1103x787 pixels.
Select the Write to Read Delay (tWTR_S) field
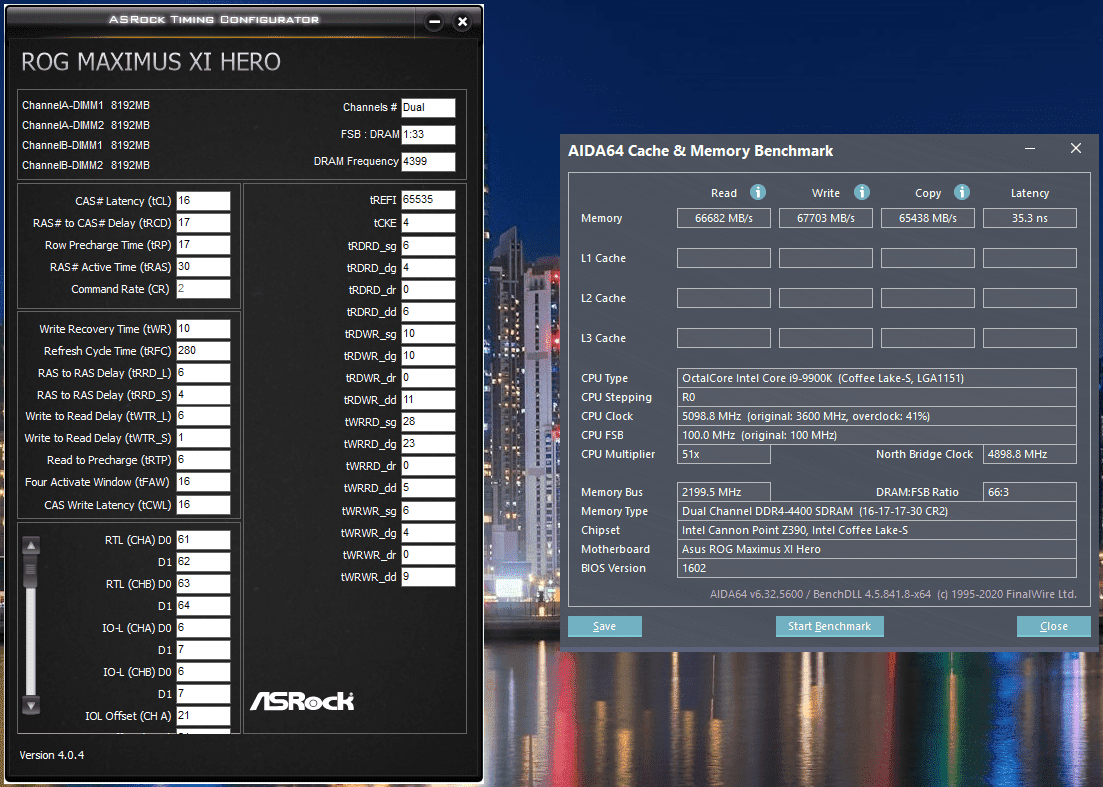click(x=203, y=438)
